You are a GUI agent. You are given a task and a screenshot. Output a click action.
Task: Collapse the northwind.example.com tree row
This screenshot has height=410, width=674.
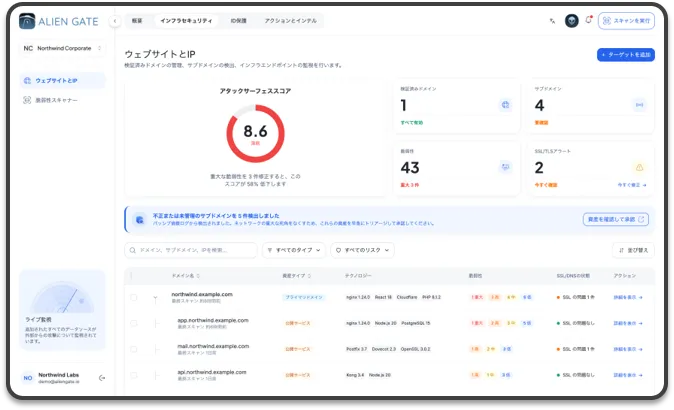pos(155,298)
